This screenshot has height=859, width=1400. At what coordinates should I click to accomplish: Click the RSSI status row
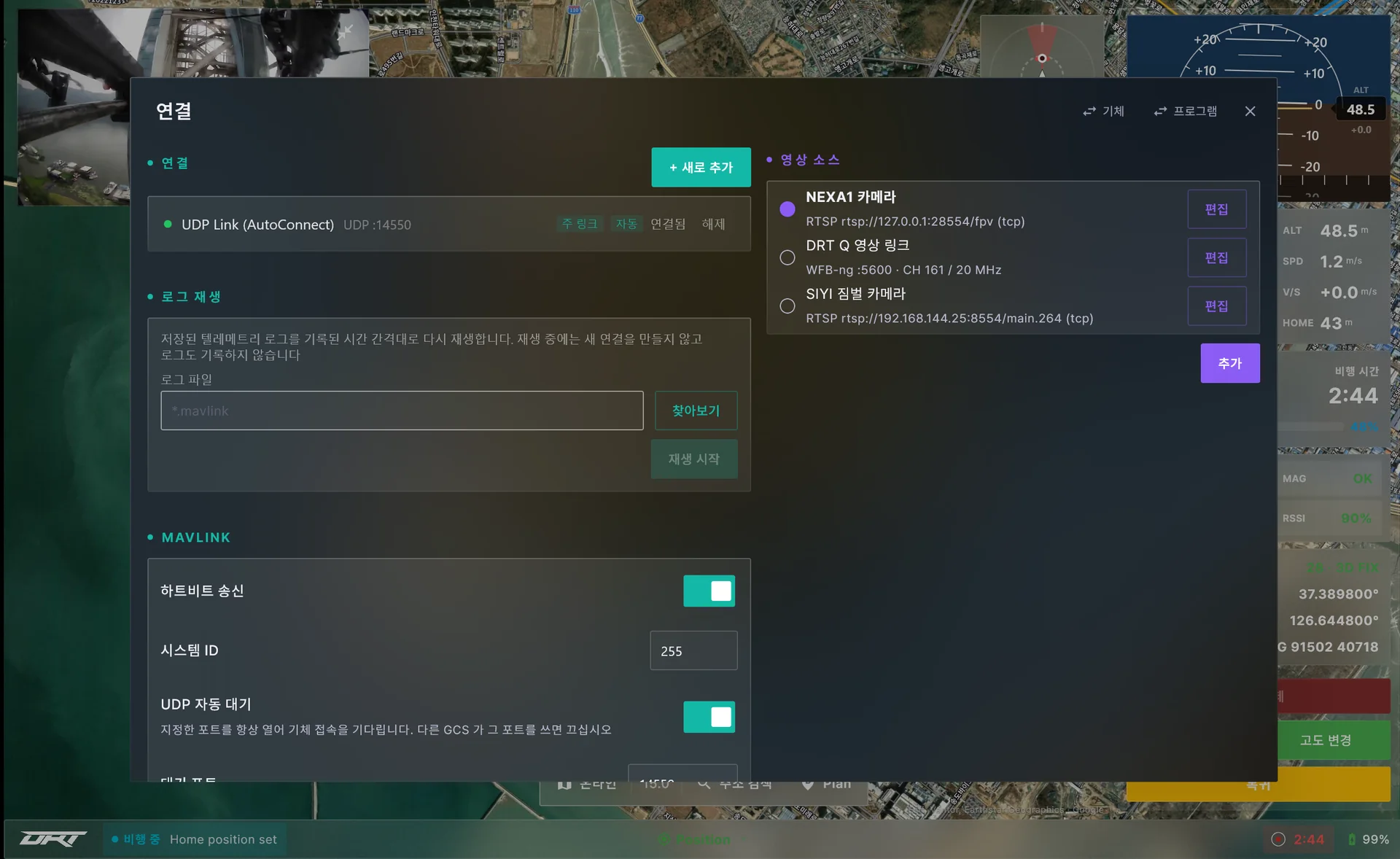[x=1329, y=518]
